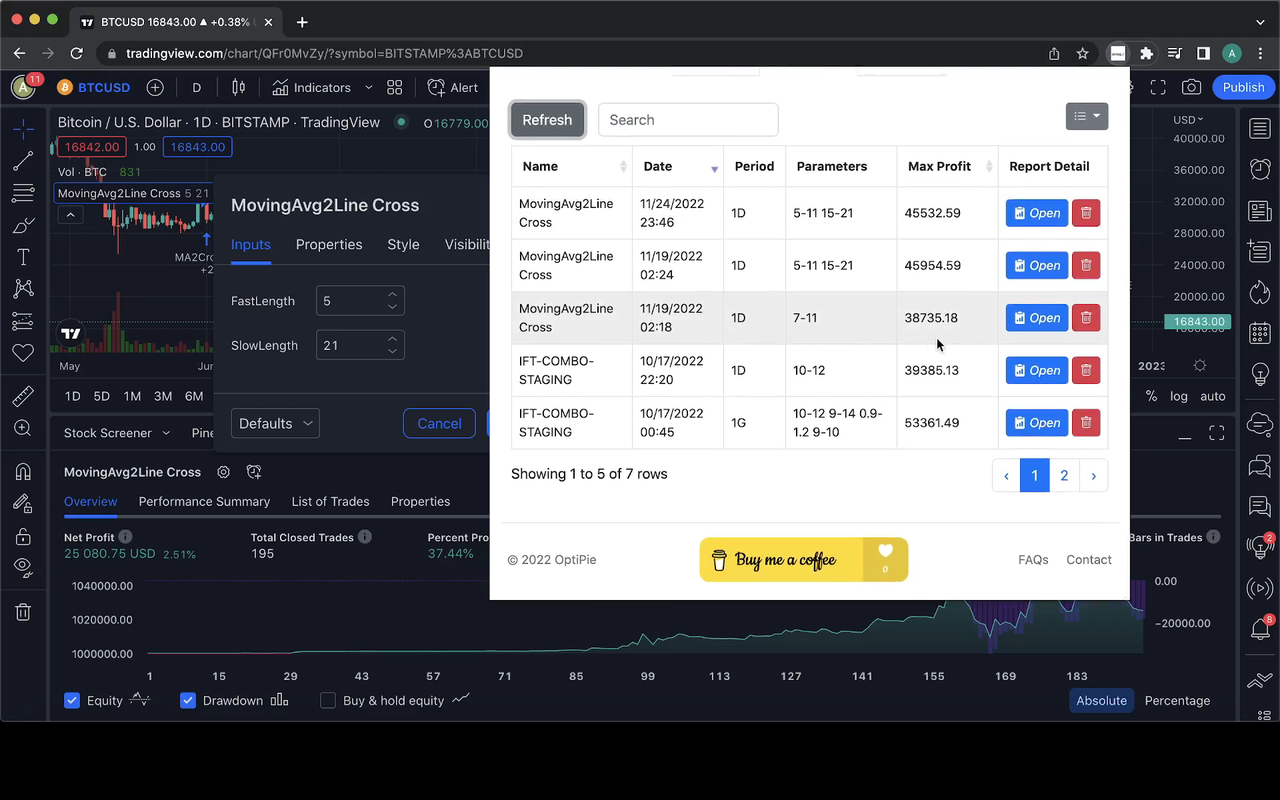Increase FastLength with the up stepper arrow
The height and width of the screenshot is (800, 1280).
click(x=392, y=294)
